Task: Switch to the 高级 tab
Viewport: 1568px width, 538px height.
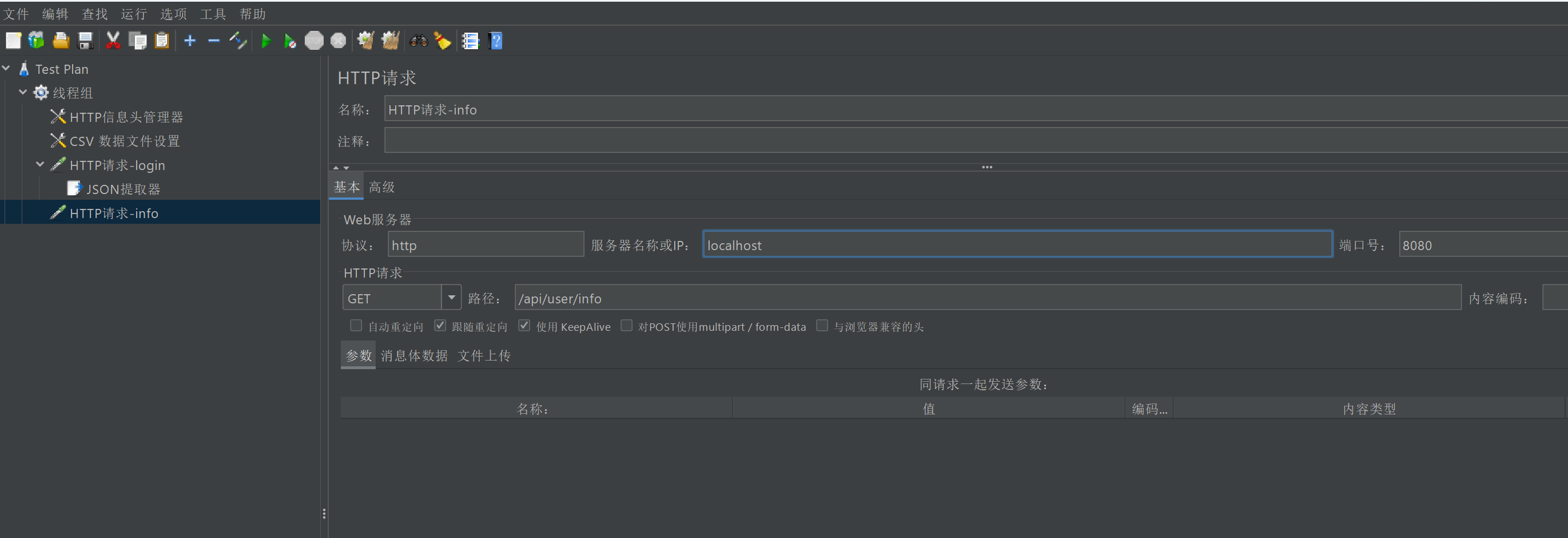Action: click(381, 187)
